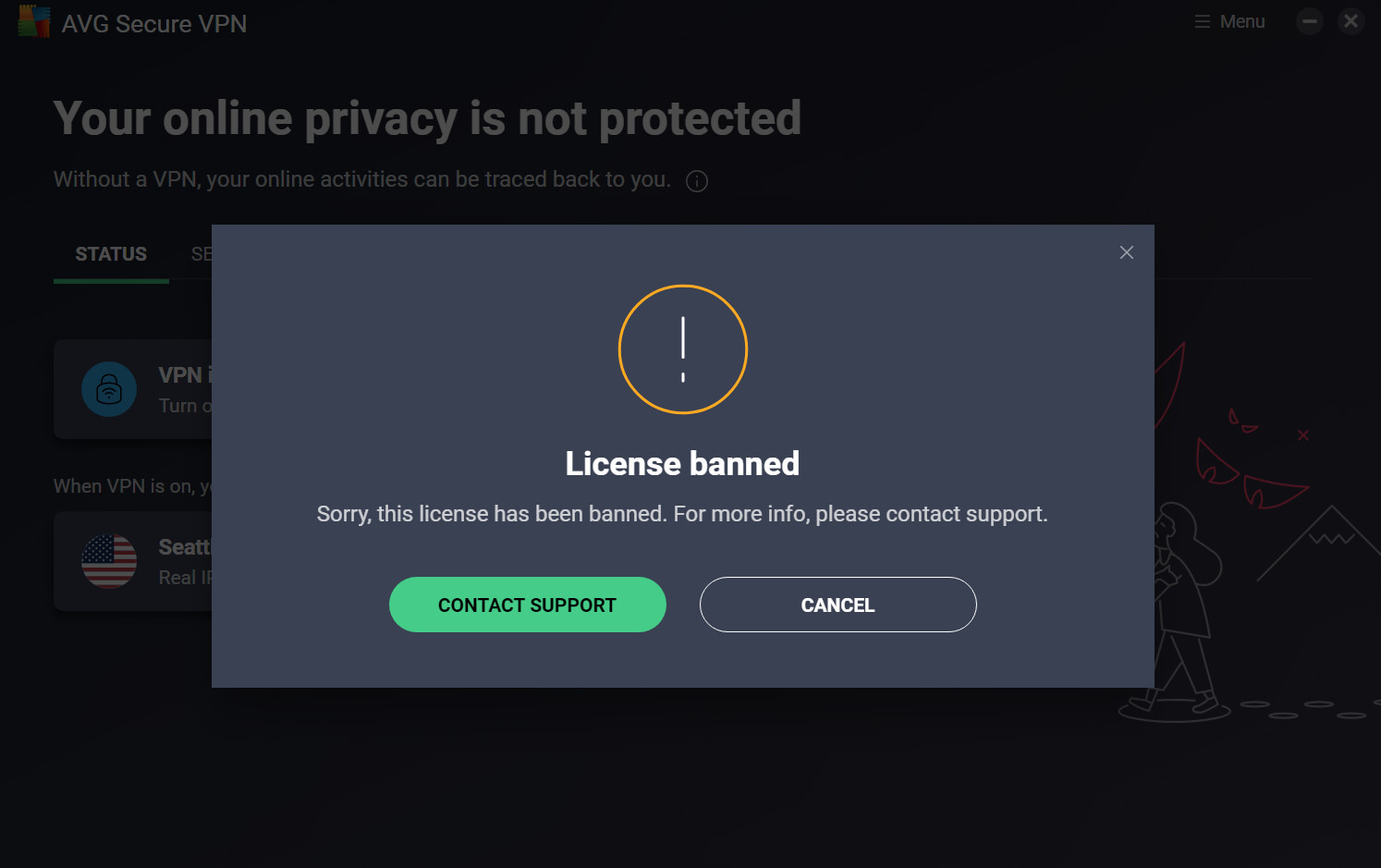Click the orange exclamation warning icon

[683, 349]
